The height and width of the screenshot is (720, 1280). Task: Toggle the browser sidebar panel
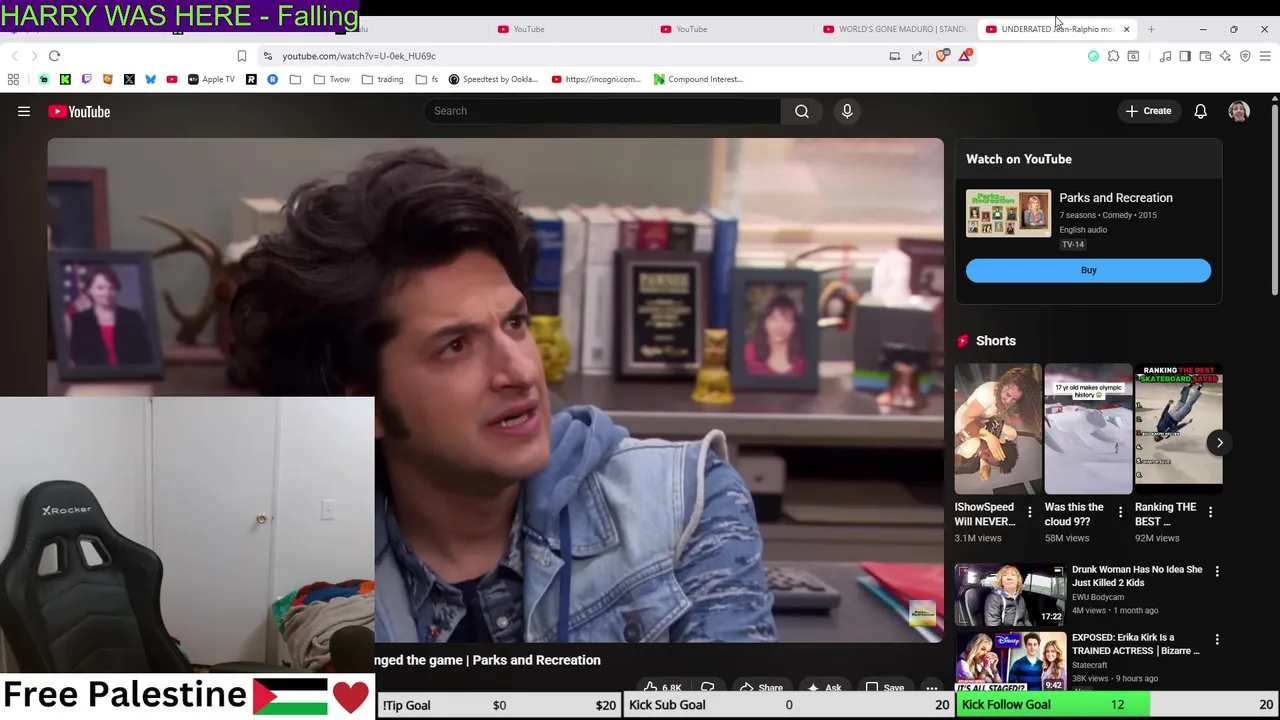pyautogui.click(x=1185, y=56)
